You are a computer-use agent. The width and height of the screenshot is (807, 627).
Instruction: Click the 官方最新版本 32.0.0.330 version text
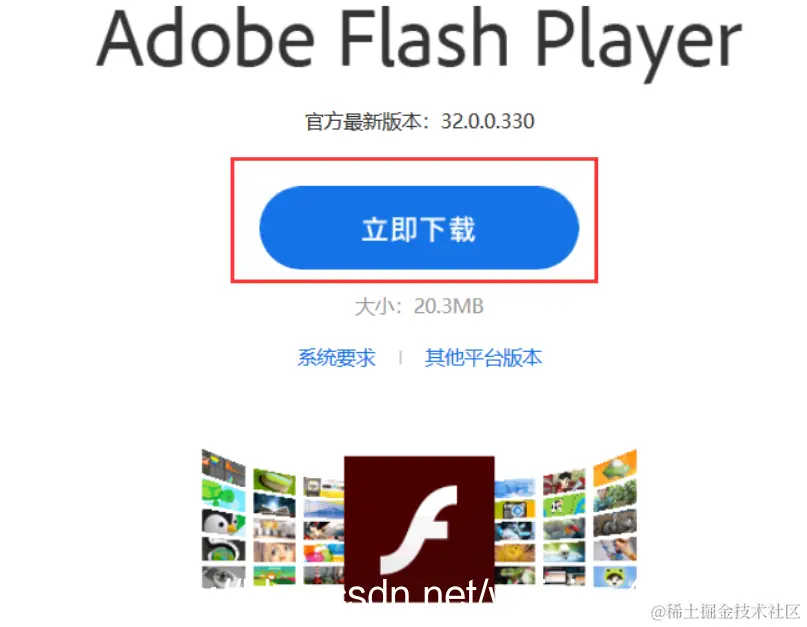point(419,121)
